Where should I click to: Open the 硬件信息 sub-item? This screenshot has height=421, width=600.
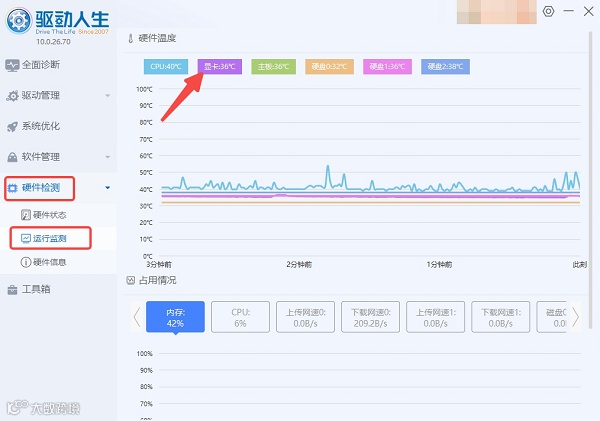49,262
